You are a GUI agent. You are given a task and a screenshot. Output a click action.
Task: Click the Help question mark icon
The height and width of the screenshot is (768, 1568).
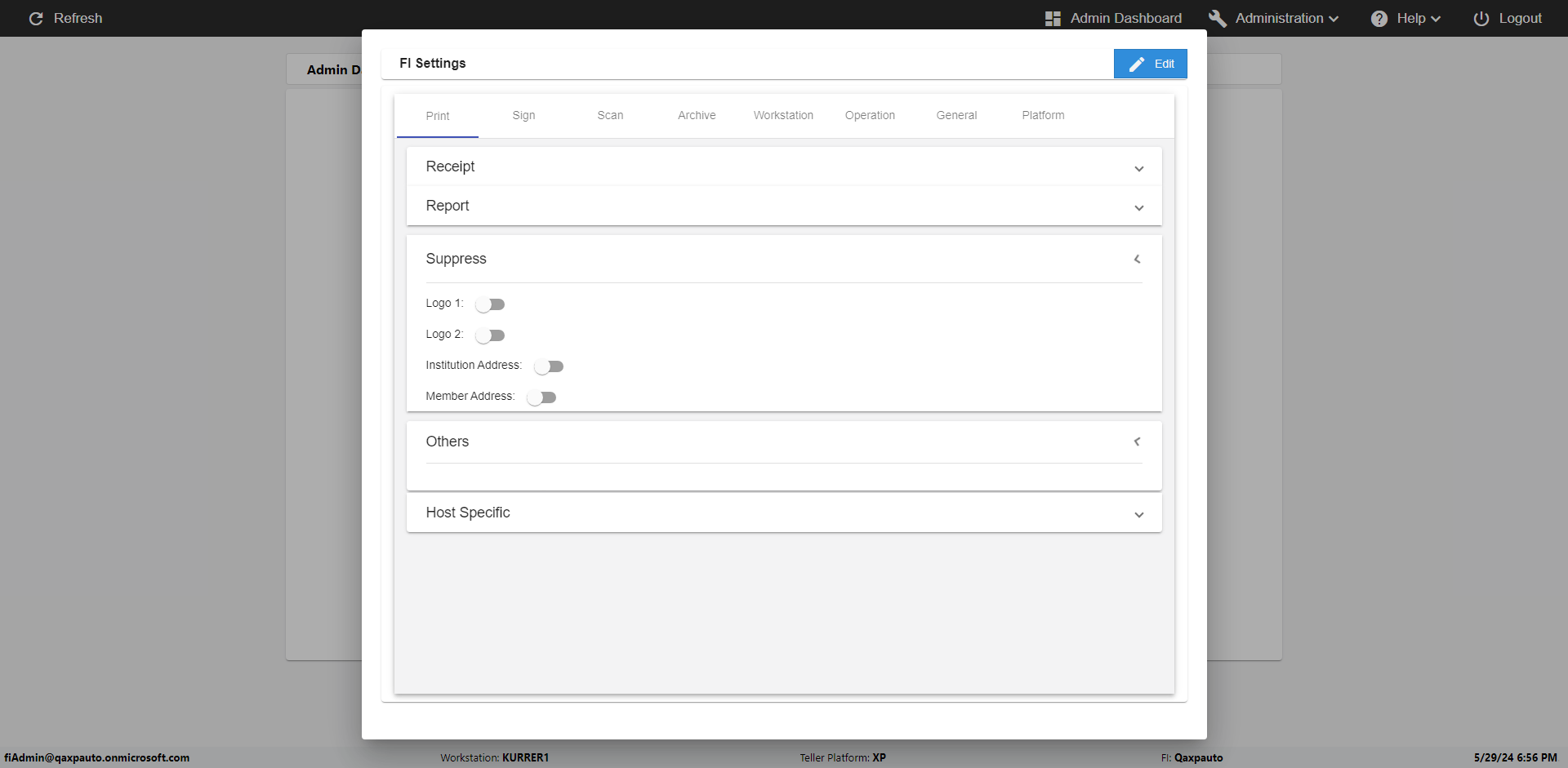(x=1379, y=19)
